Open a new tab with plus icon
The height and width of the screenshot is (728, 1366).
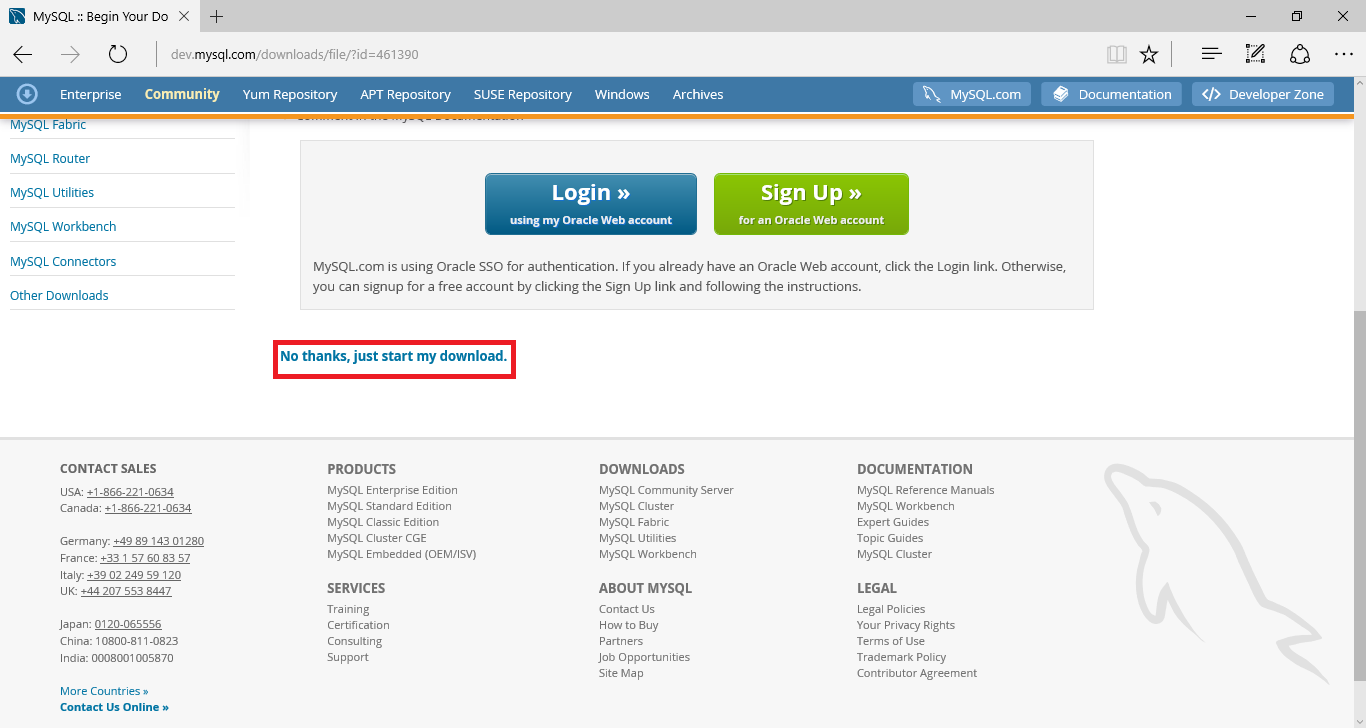217,16
